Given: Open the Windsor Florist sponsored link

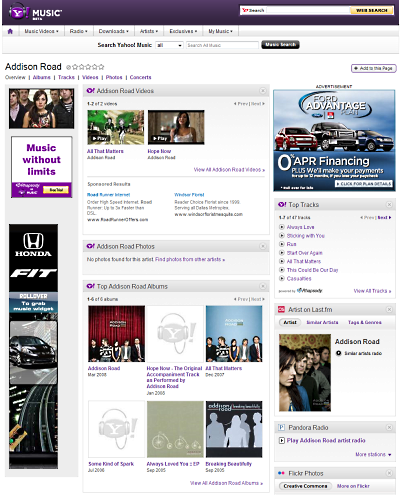Looking at the screenshot, I should pos(189,195).
